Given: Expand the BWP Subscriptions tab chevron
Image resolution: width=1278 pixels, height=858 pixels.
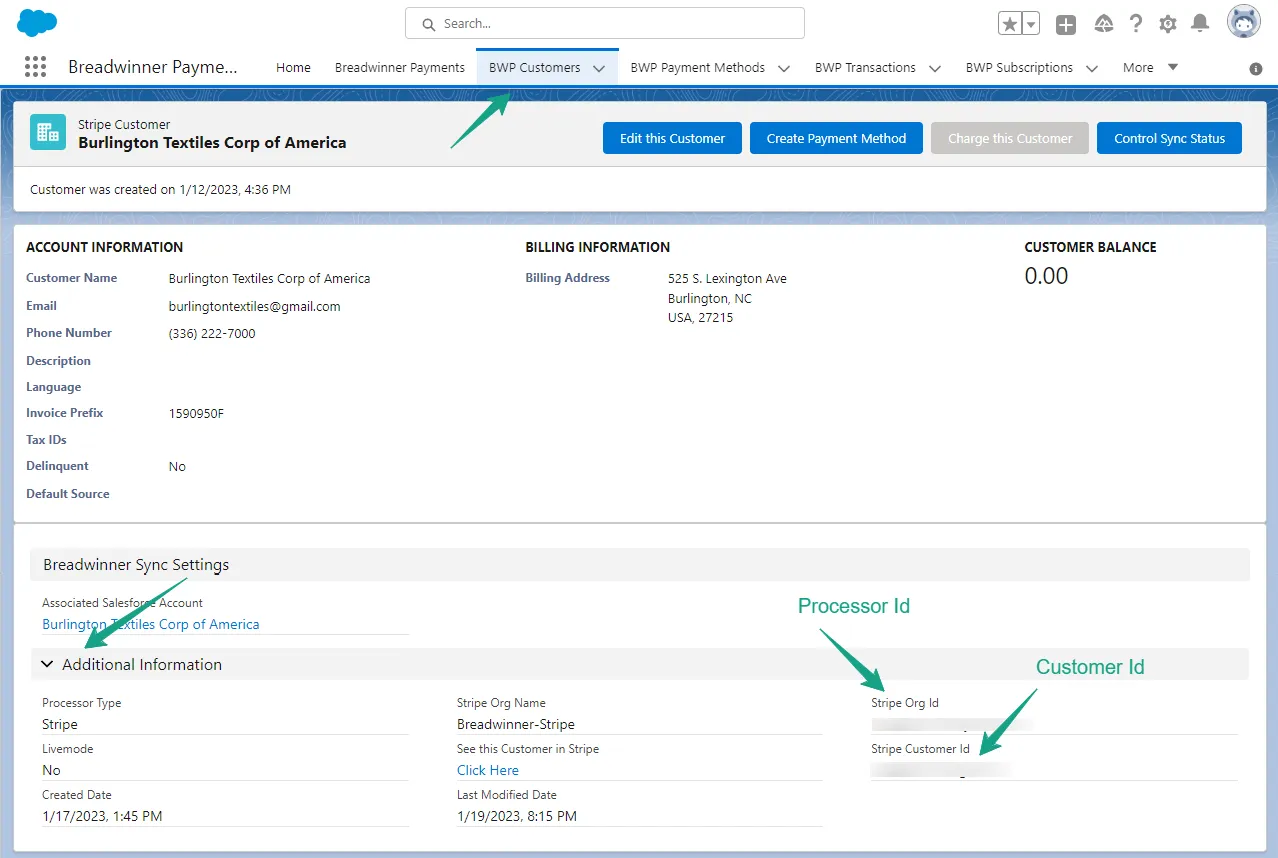Looking at the screenshot, I should pyautogui.click(x=1092, y=68).
